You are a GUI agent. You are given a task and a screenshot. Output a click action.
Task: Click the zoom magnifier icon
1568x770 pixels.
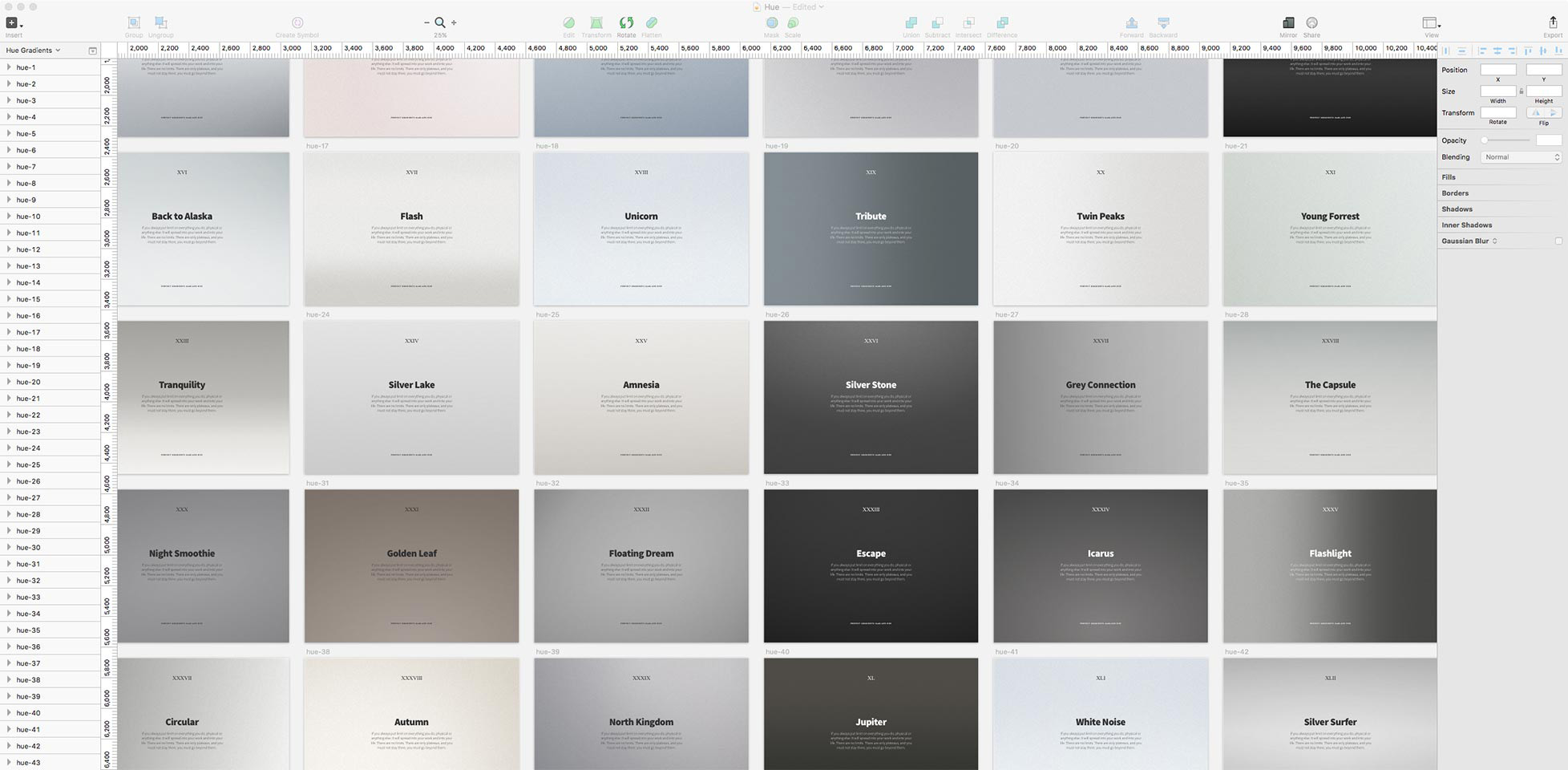coord(440,22)
